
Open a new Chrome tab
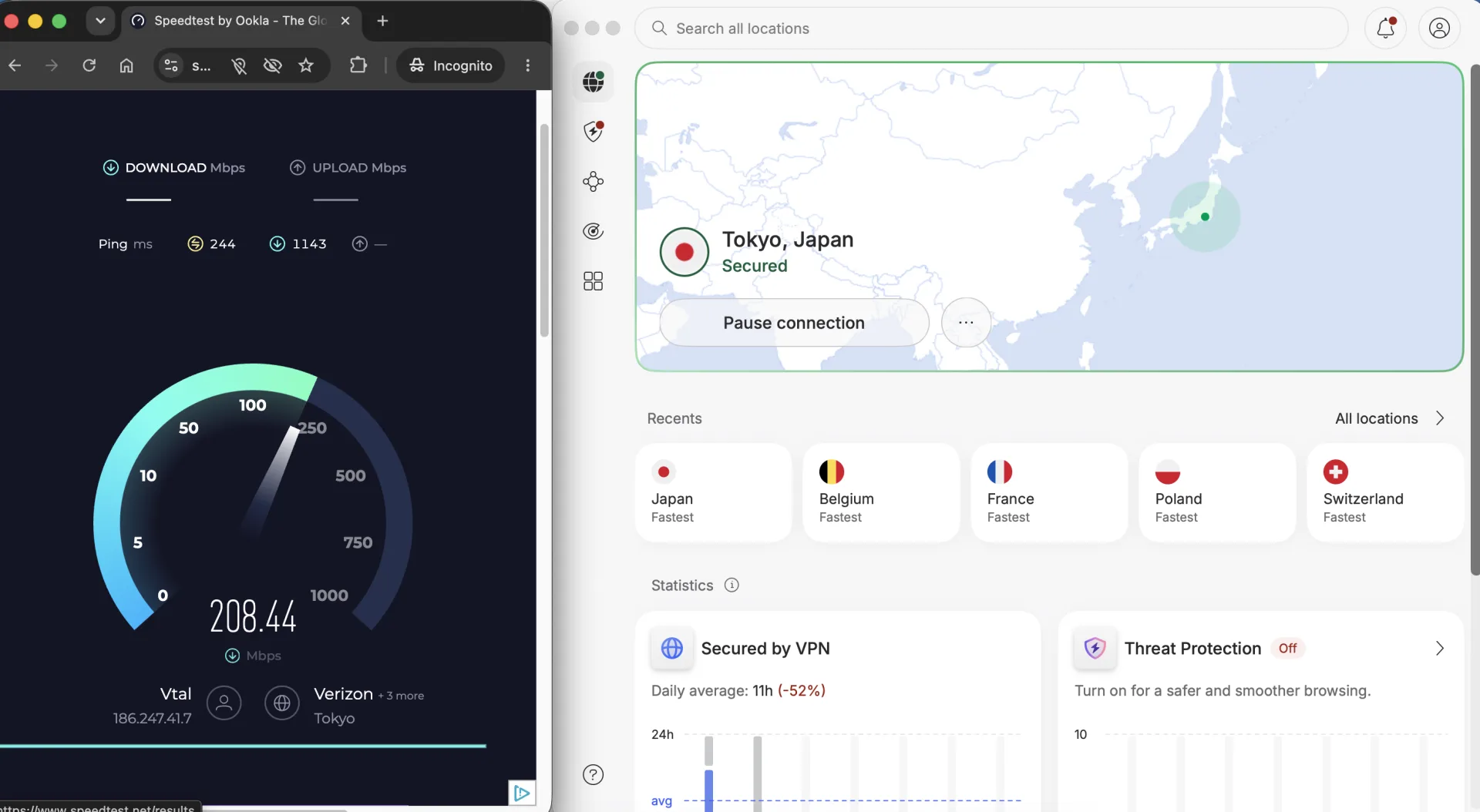(382, 21)
